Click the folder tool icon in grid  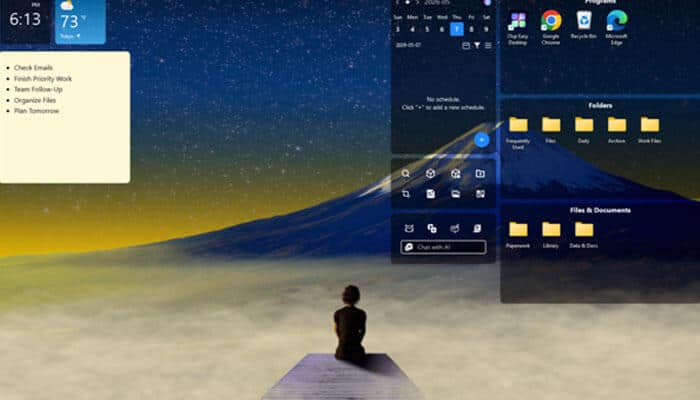tap(480, 173)
